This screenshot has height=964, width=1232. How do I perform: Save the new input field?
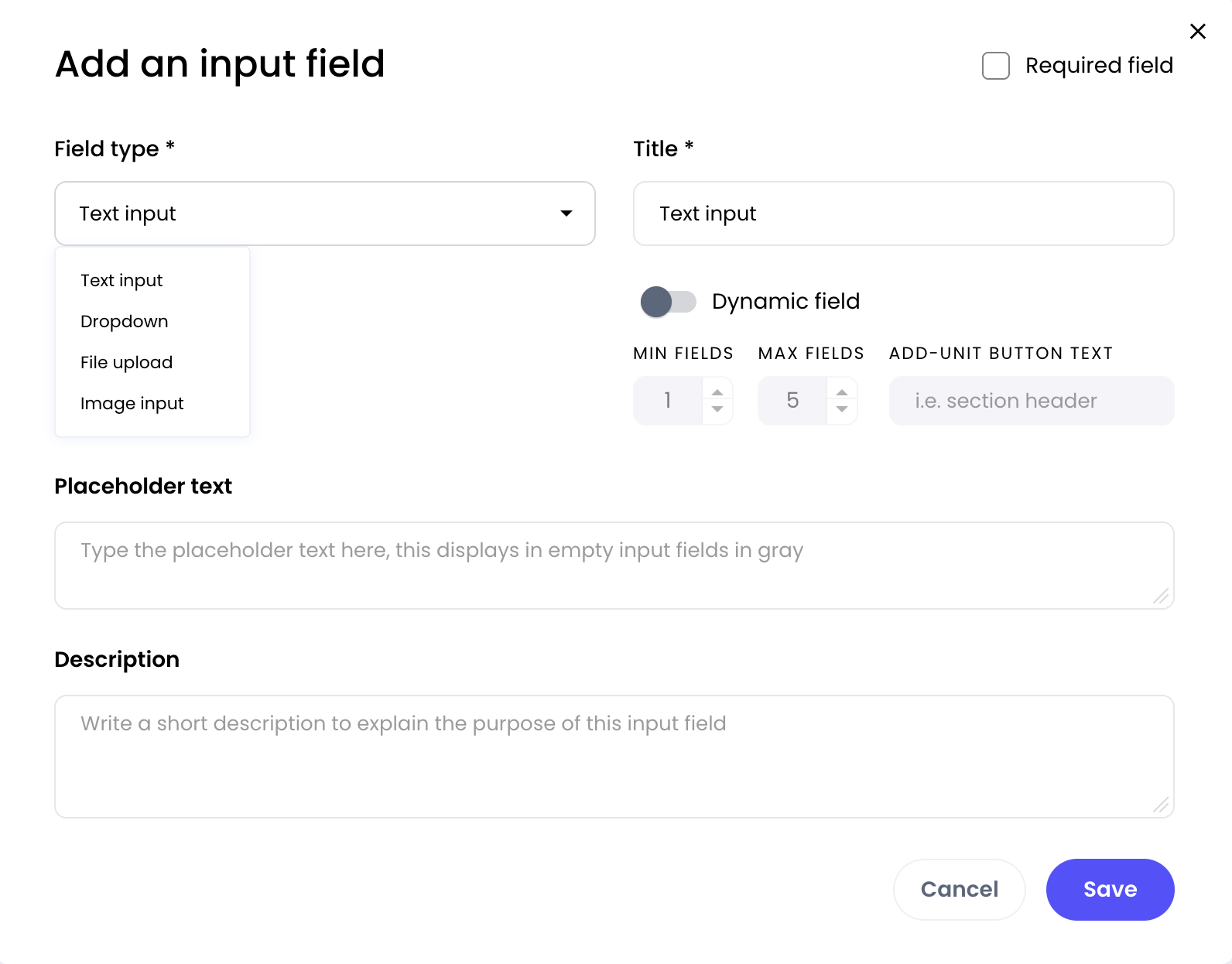click(1110, 890)
